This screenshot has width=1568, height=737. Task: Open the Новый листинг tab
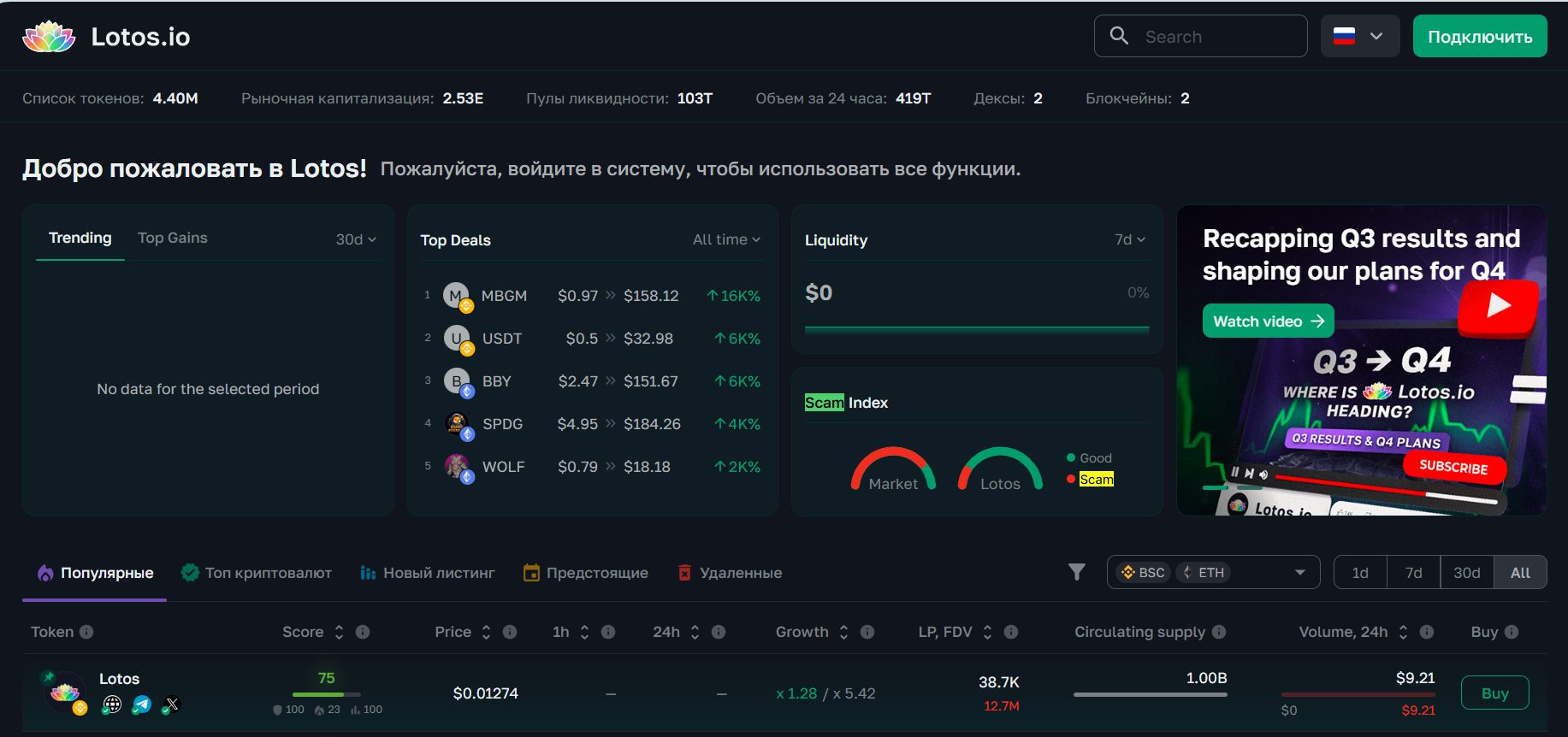click(x=428, y=573)
